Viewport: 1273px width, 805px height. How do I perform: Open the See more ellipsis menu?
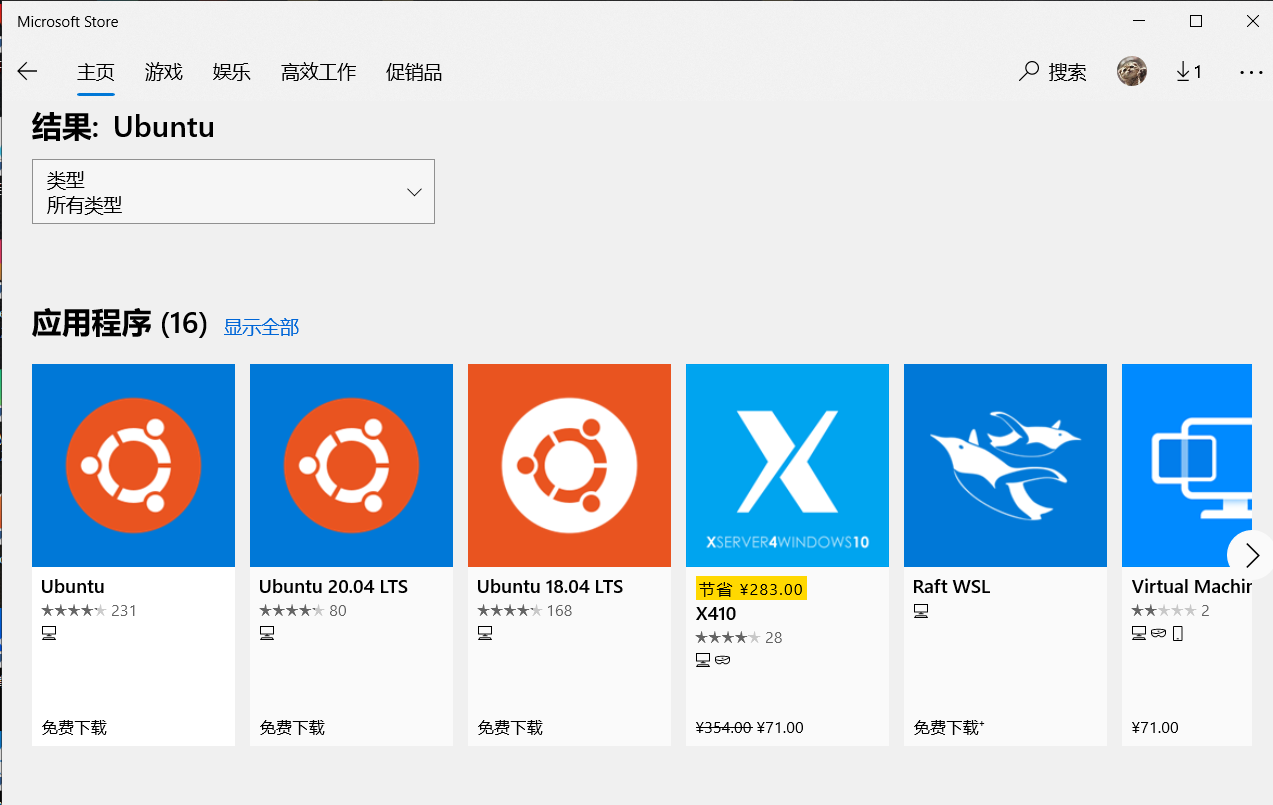point(1251,71)
